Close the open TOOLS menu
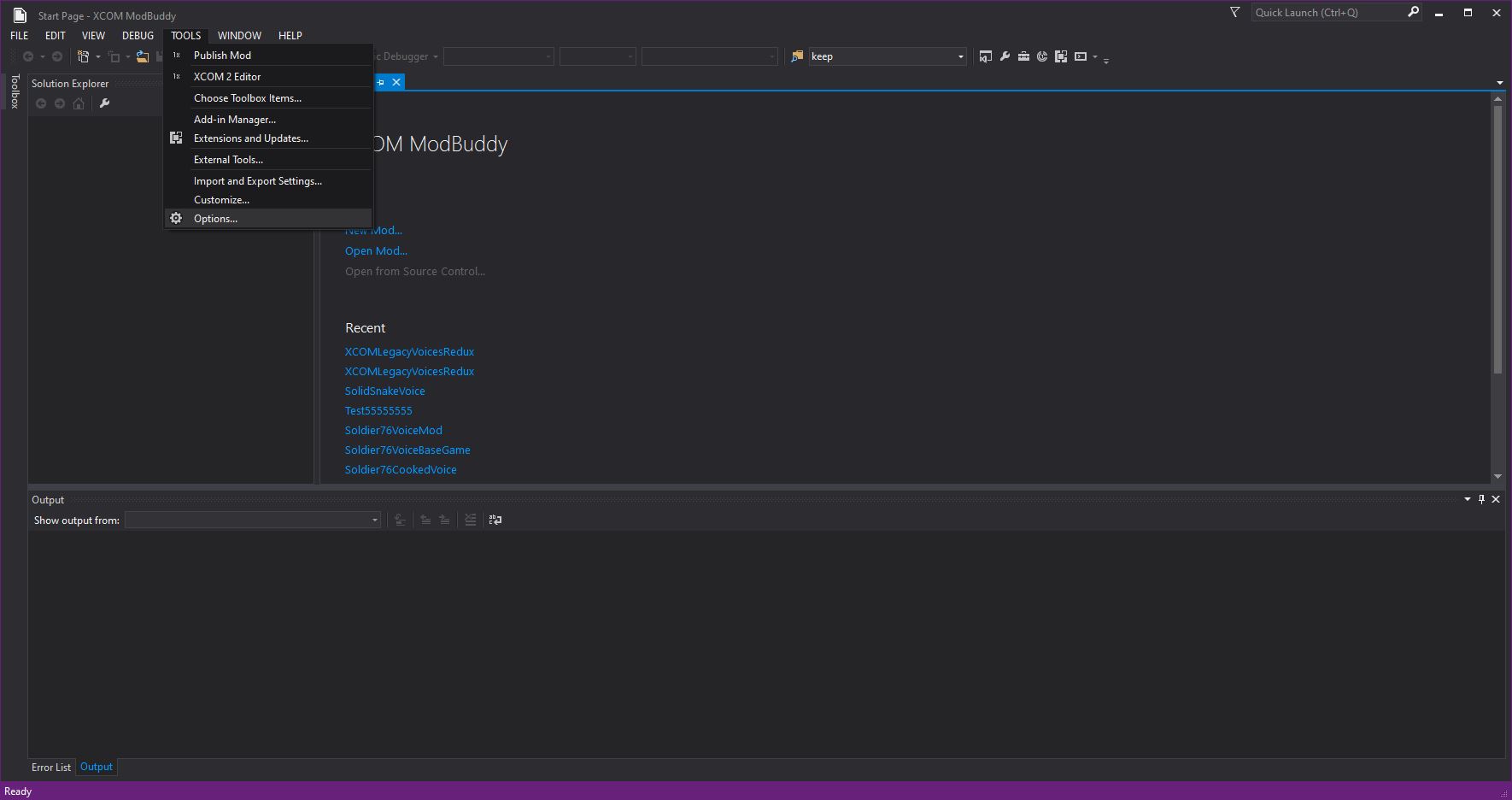The height and width of the screenshot is (800, 1512). tap(185, 35)
